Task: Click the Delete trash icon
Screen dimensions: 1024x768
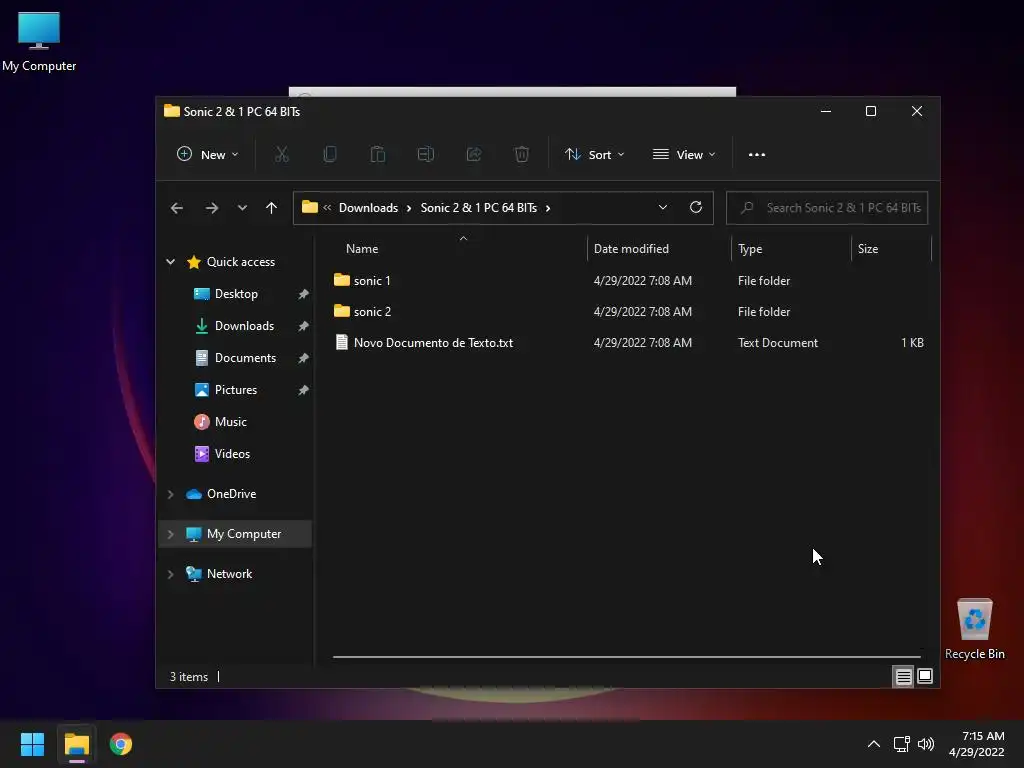Action: [521, 155]
